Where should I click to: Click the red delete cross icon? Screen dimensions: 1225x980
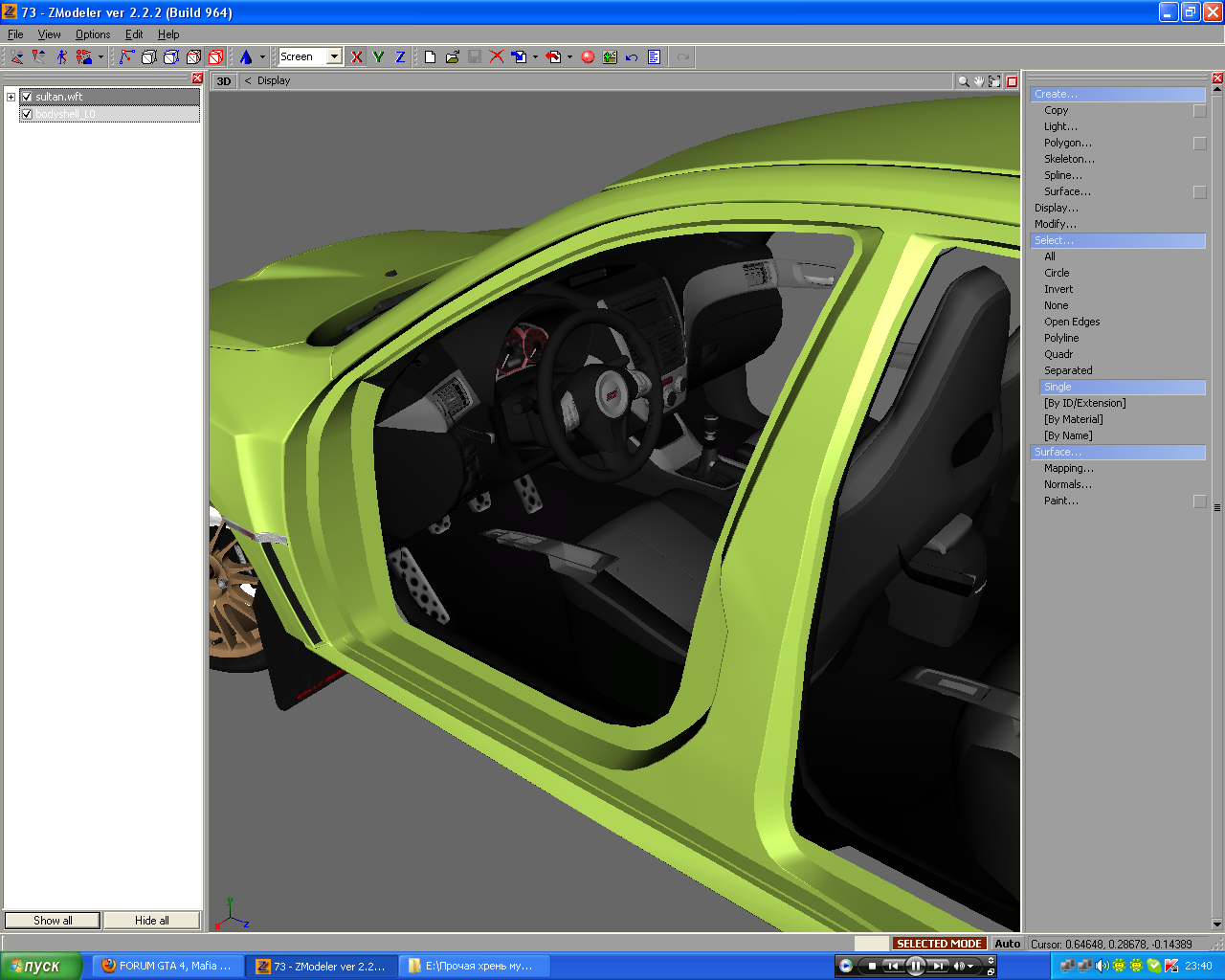(497, 57)
